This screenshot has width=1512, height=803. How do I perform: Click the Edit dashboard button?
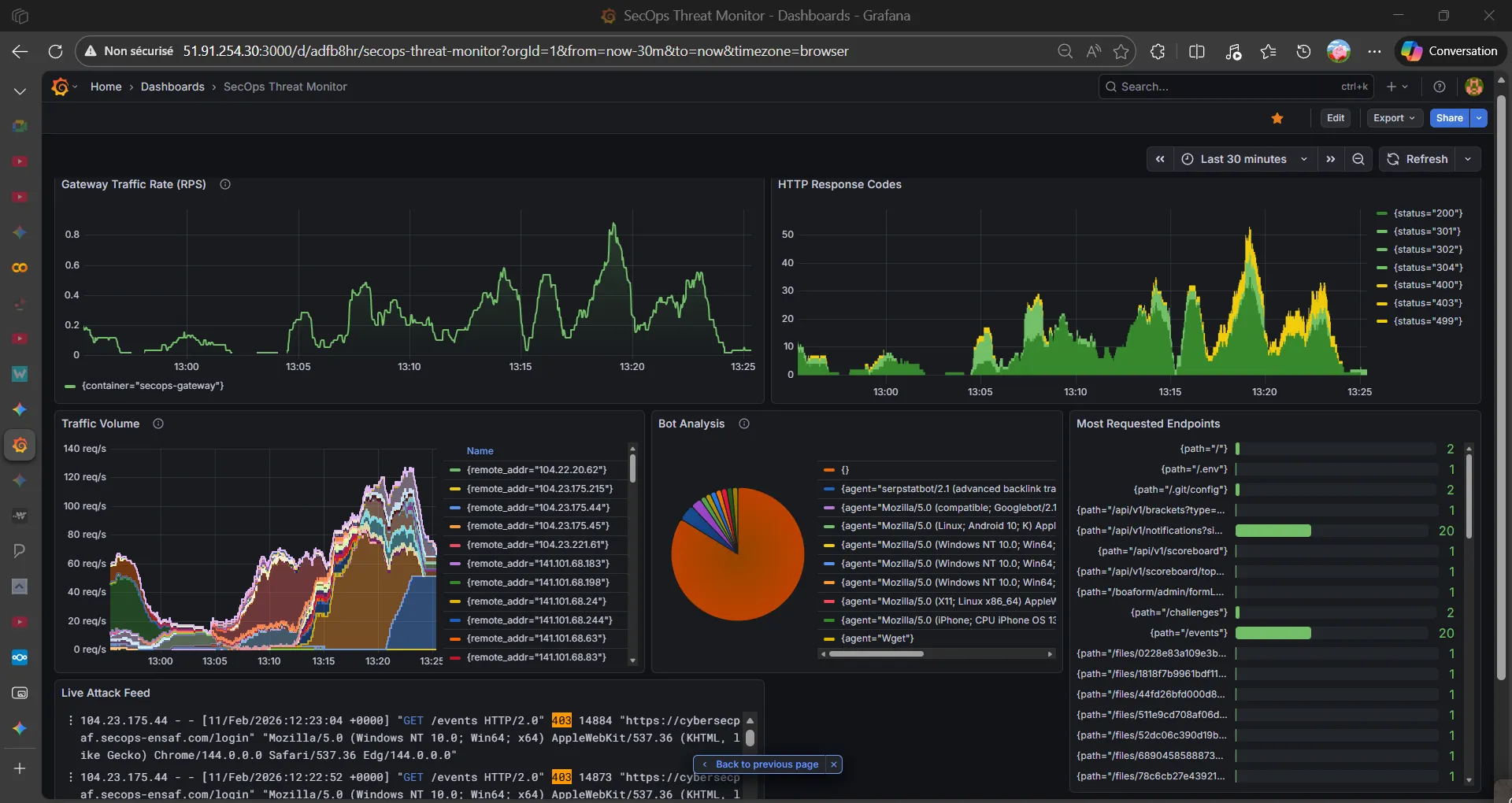point(1336,118)
